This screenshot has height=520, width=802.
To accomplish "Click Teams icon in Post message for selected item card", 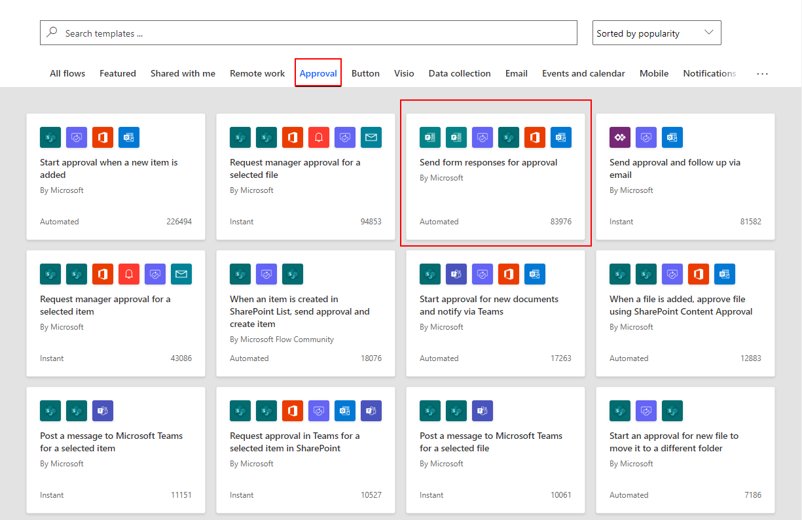I will 102,411.
